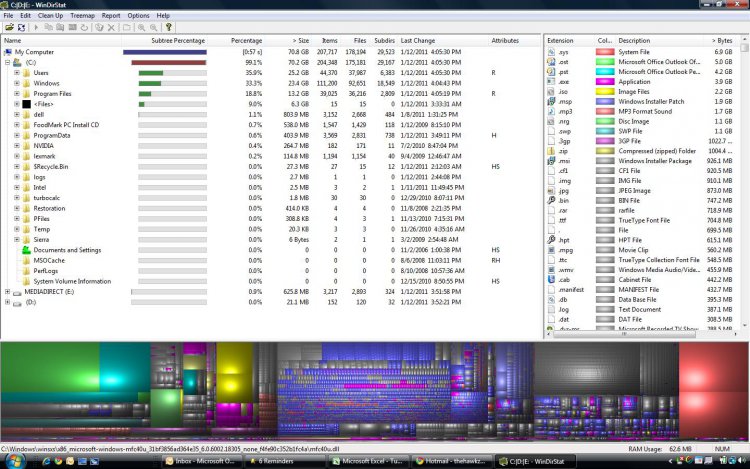Screen dimensions: 750x469
Task: Expand the NVIDIA folder node
Action: click(x=17, y=146)
